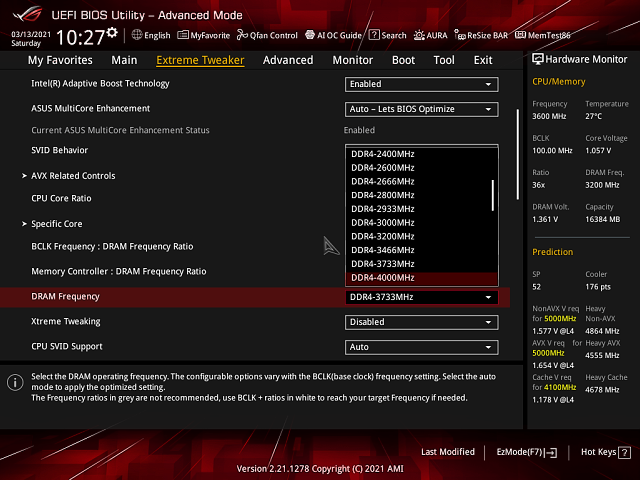
Task: Switch to EzMode(F7)
Action: click(527, 452)
